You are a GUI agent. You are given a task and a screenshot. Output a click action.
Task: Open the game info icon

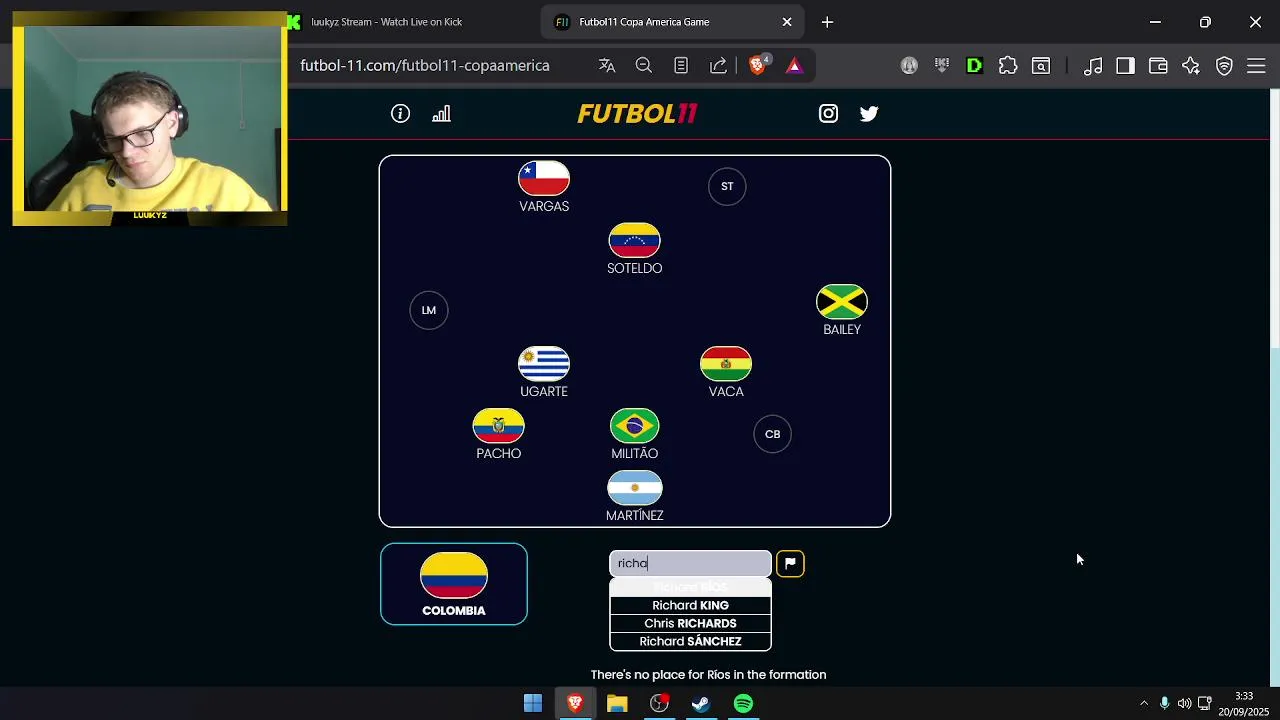pyautogui.click(x=400, y=114)
